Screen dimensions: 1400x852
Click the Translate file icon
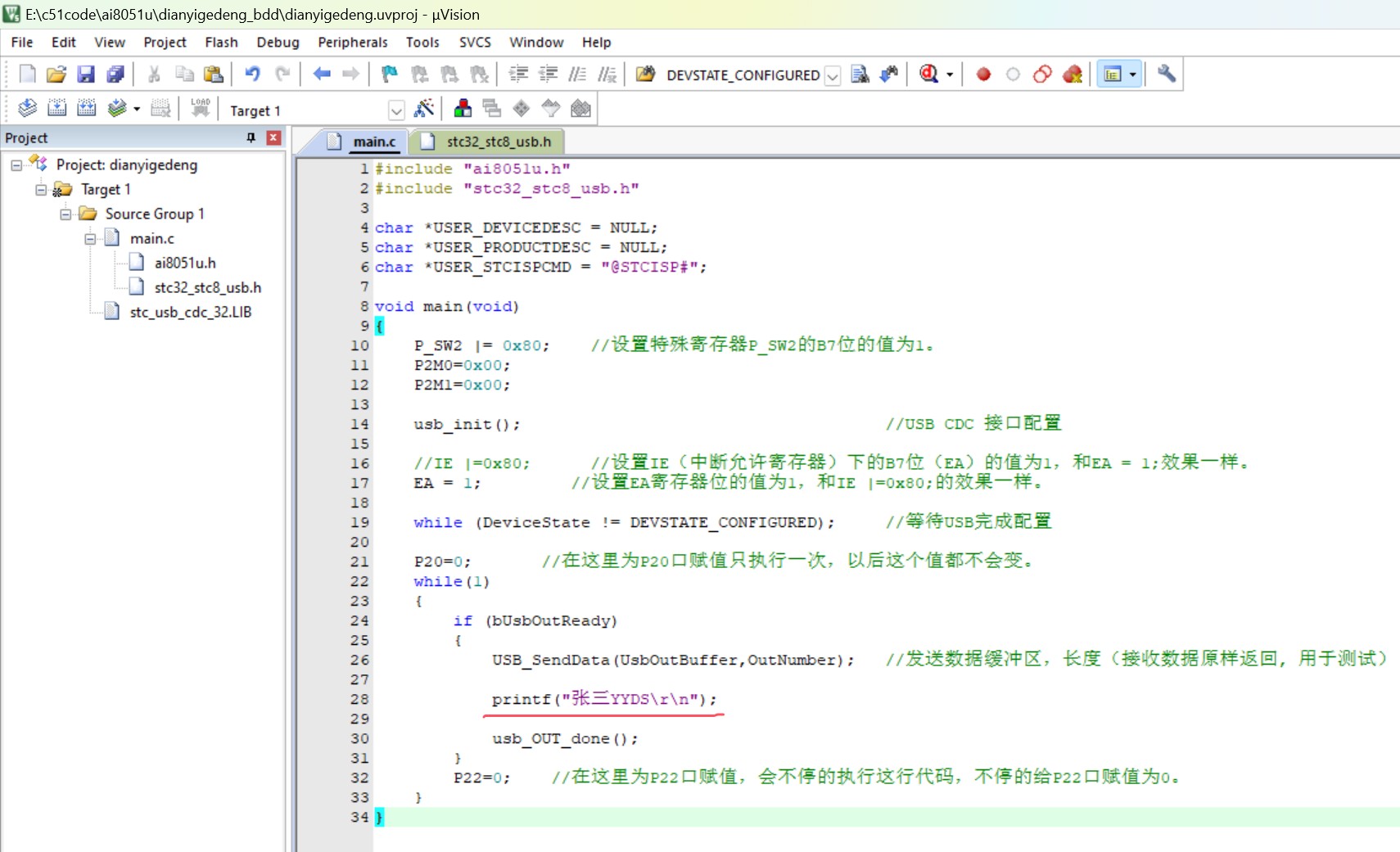tap(27, 109)
